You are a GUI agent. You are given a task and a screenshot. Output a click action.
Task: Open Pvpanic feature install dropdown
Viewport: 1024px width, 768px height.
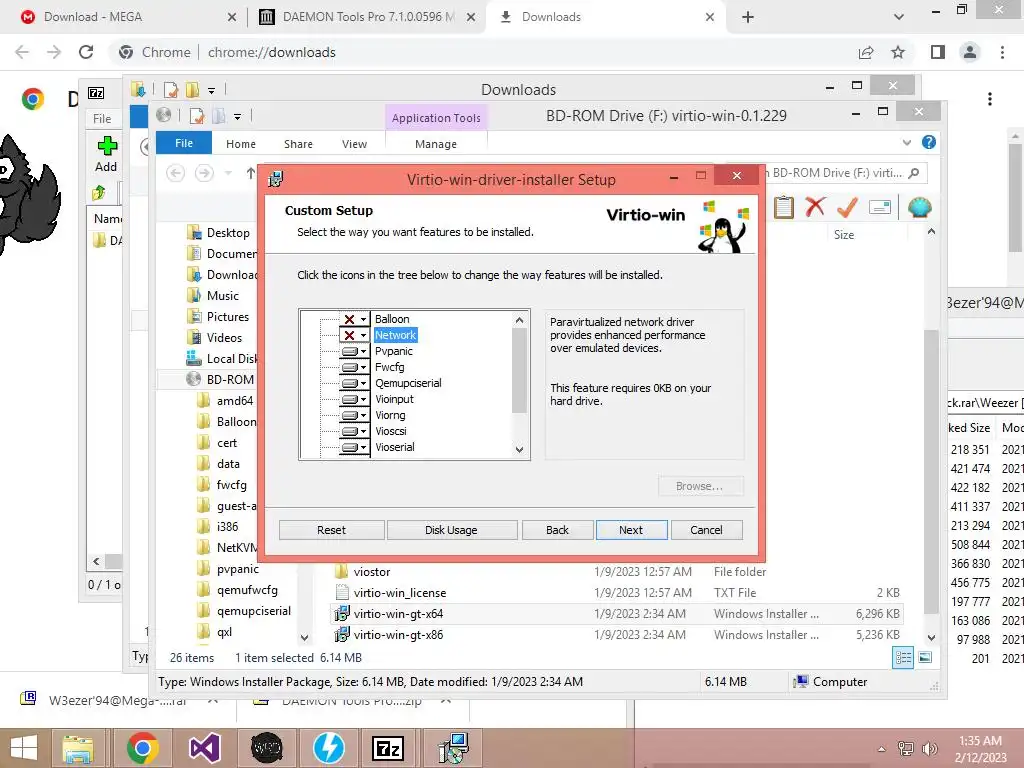[x=355, y=351]
